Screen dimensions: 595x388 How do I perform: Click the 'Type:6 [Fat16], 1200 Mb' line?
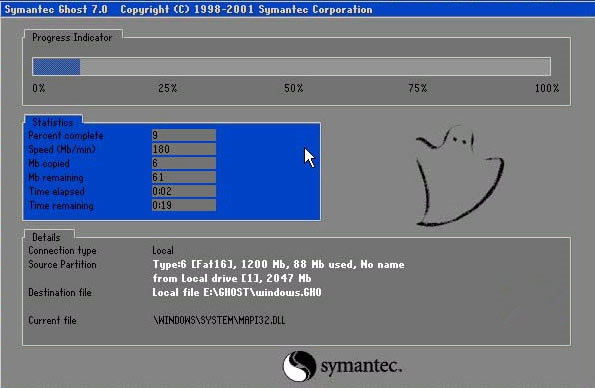(x=278, y=265)
